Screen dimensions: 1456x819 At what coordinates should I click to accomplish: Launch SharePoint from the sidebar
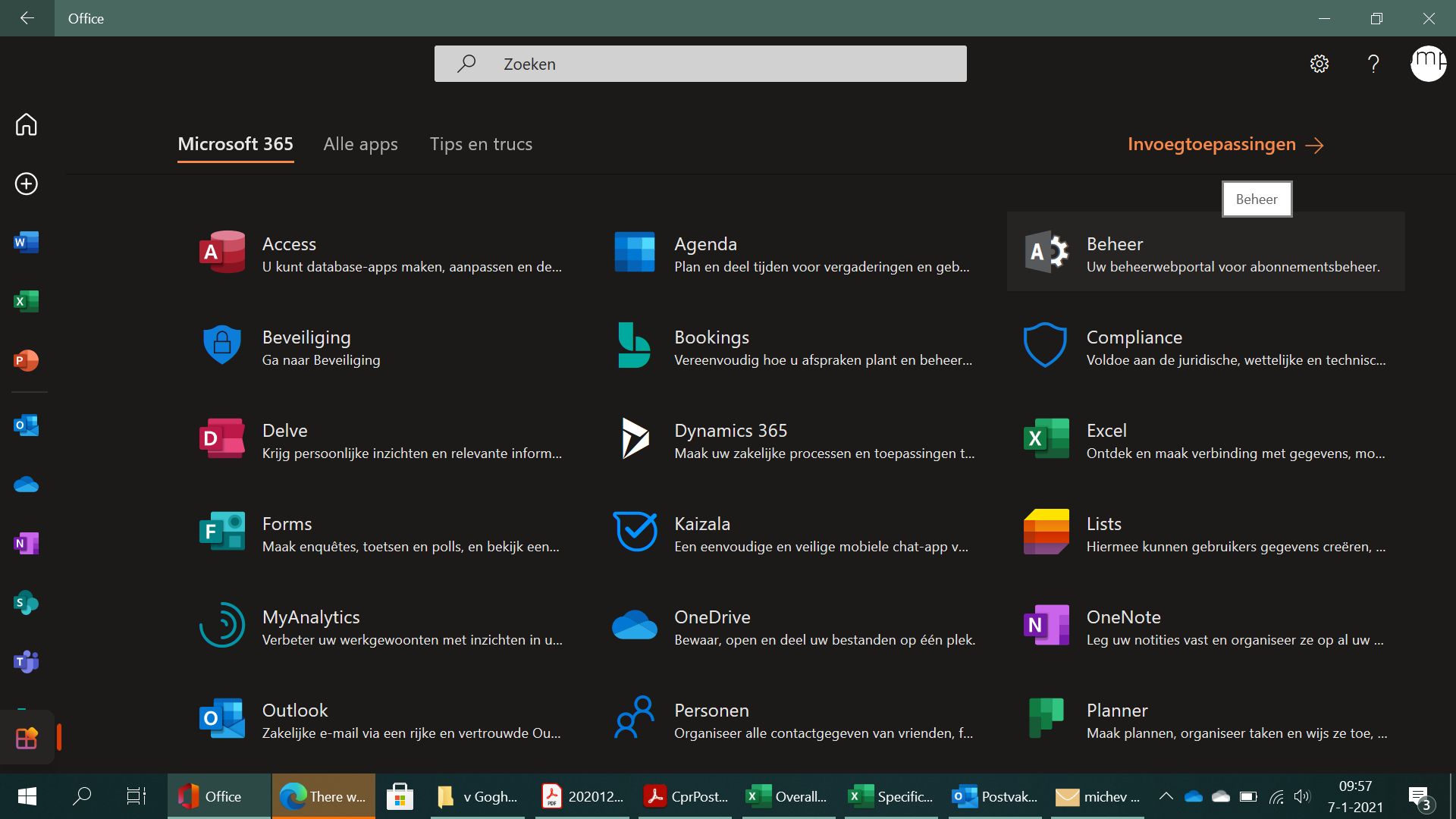coord(27,603)
